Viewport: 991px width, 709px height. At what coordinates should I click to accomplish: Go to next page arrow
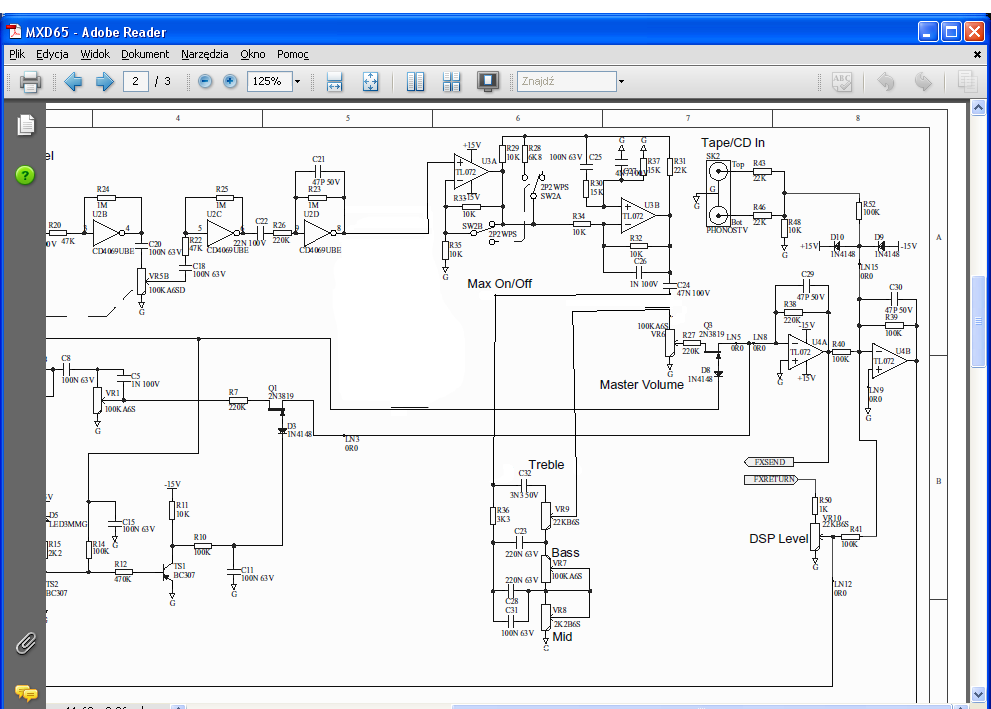(x=104, y=82)
